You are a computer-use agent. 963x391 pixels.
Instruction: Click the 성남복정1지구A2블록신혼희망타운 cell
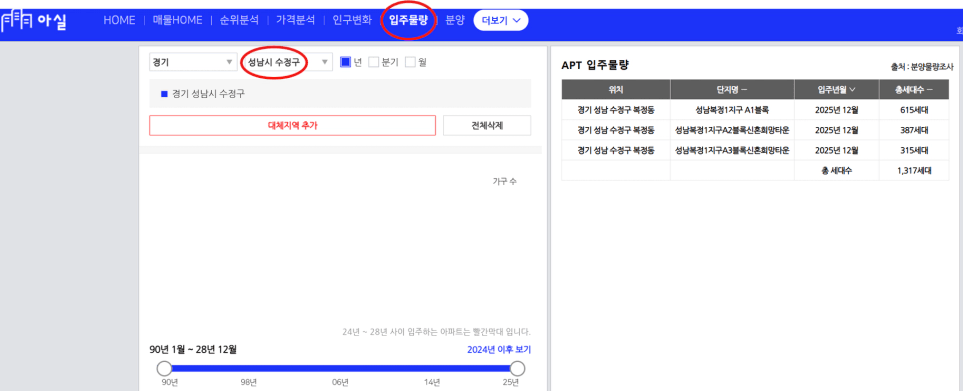(732, 130)
